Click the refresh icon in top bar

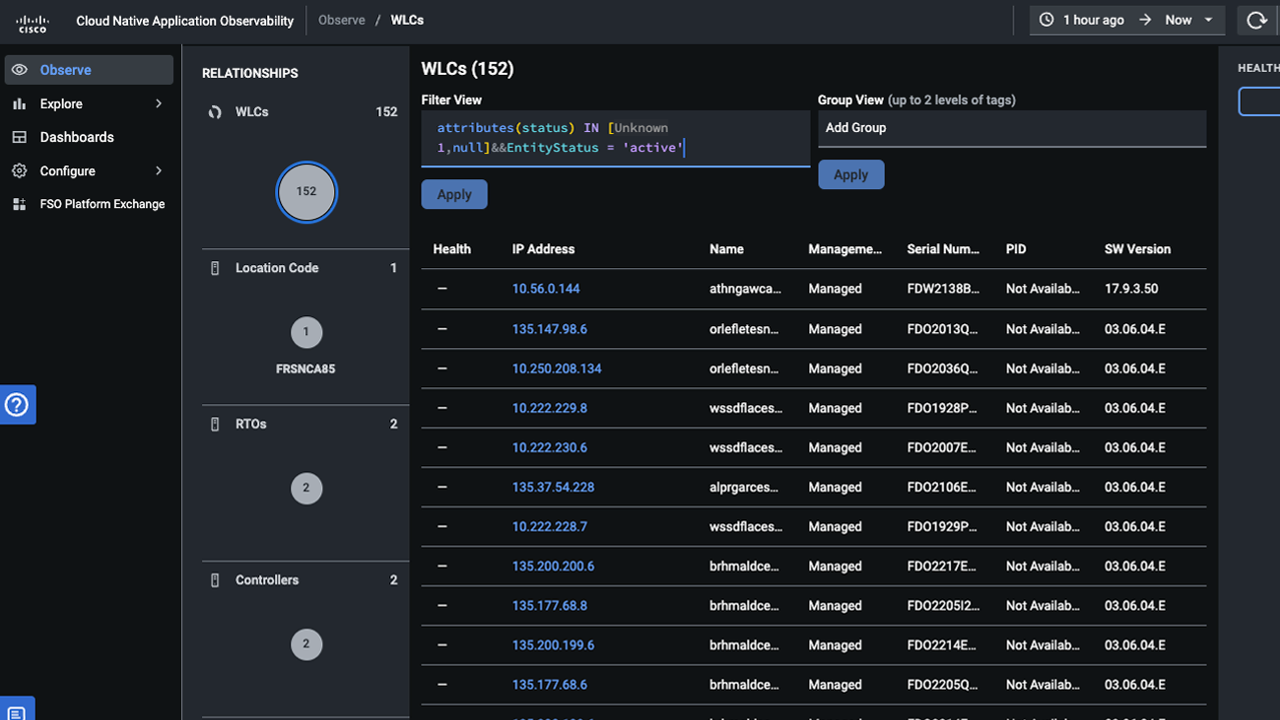pyautogui.click(x=1256, y=20)
